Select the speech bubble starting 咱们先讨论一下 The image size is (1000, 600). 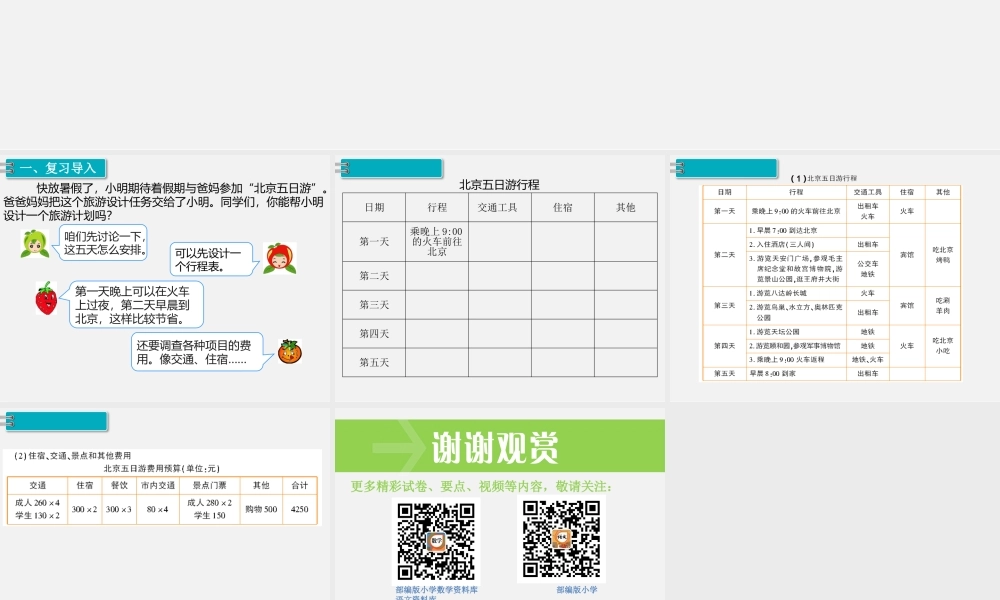[x=103, y=242]
